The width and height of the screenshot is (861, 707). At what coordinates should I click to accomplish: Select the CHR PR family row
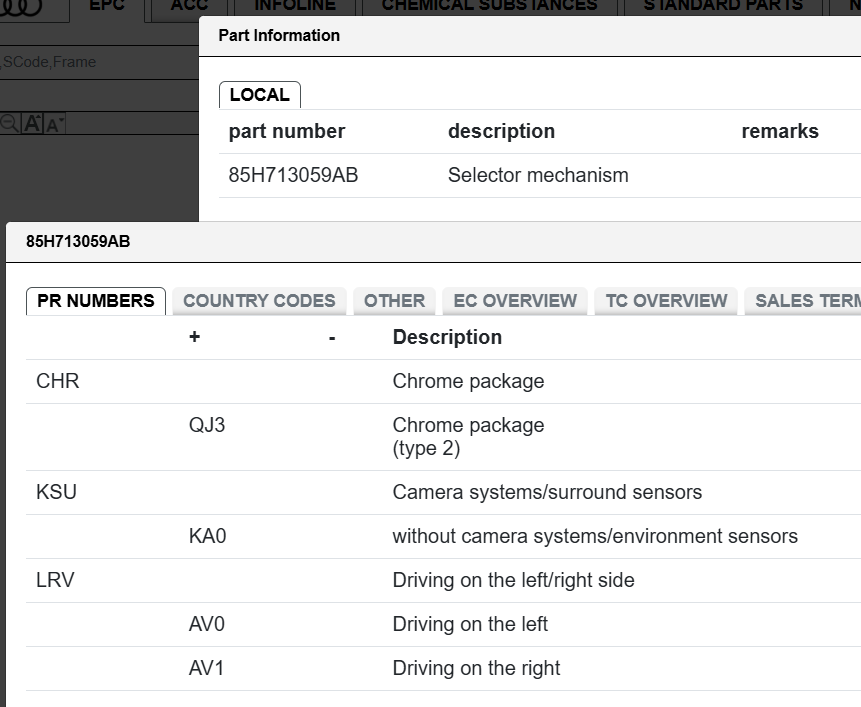point(443,381)
